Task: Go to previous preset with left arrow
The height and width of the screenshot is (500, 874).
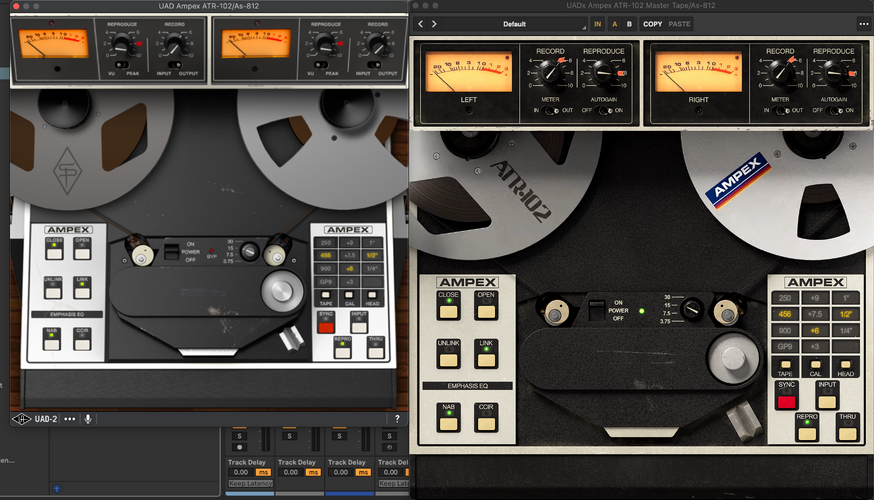Action: [x=421, y=24]
